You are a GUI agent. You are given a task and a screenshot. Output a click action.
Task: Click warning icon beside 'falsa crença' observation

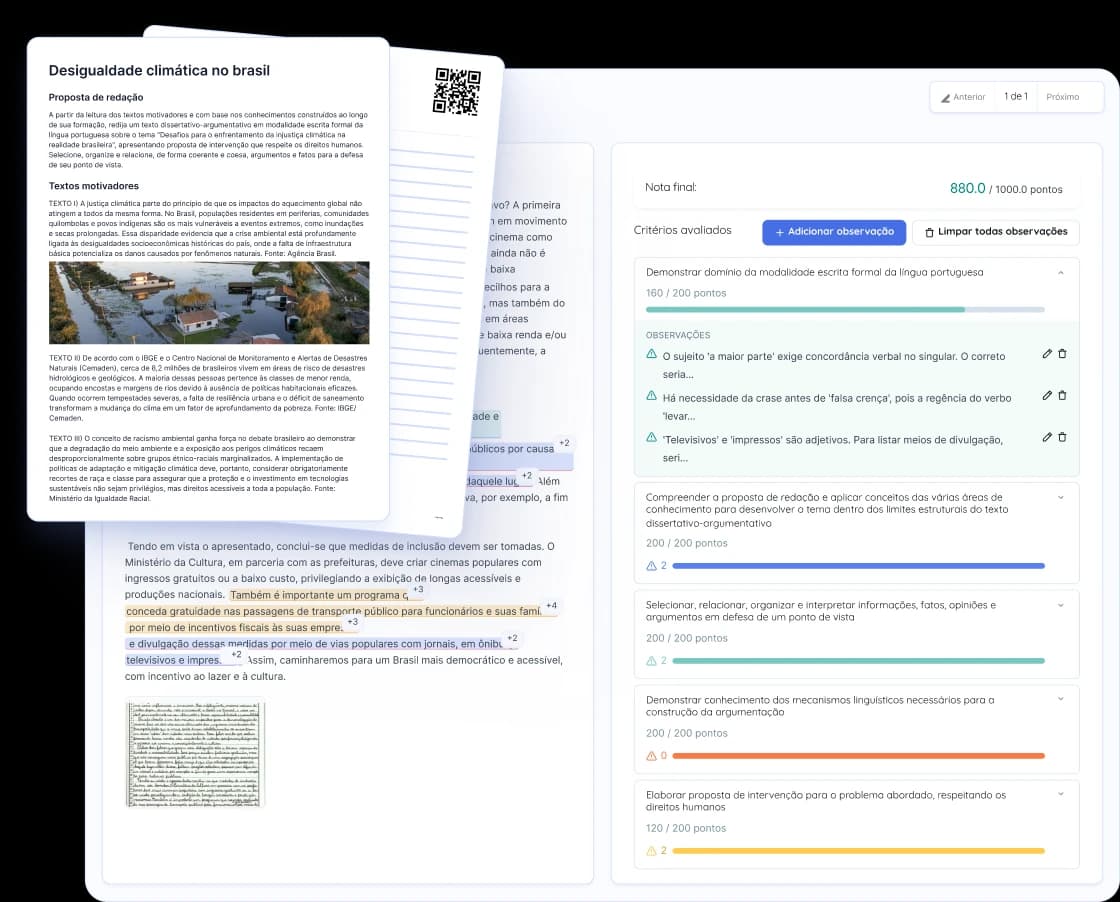651,395
